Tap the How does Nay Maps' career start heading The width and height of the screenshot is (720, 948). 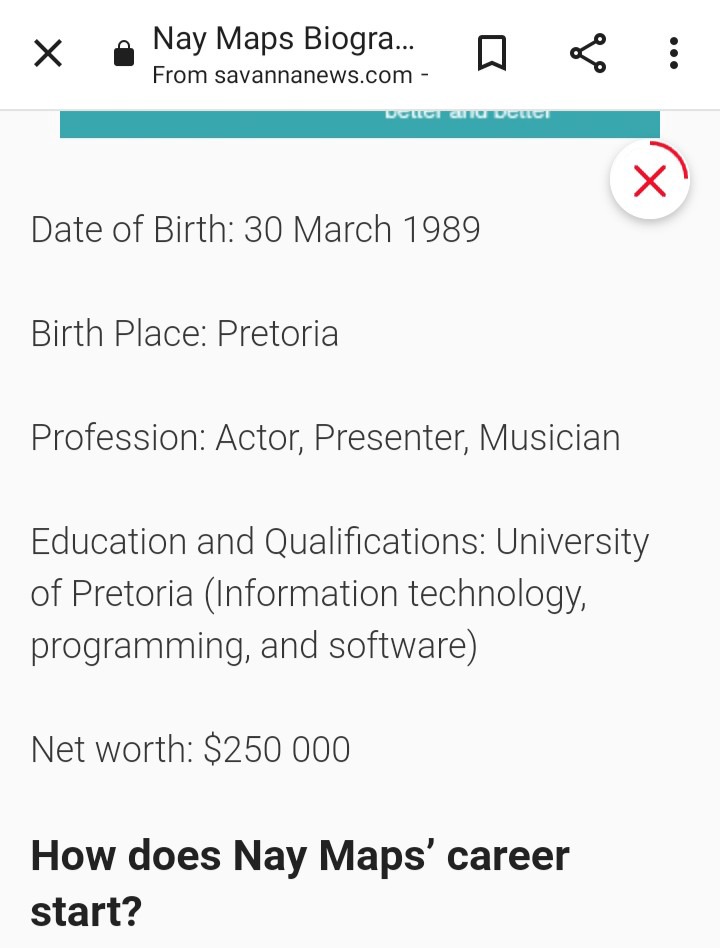(300, 883)
